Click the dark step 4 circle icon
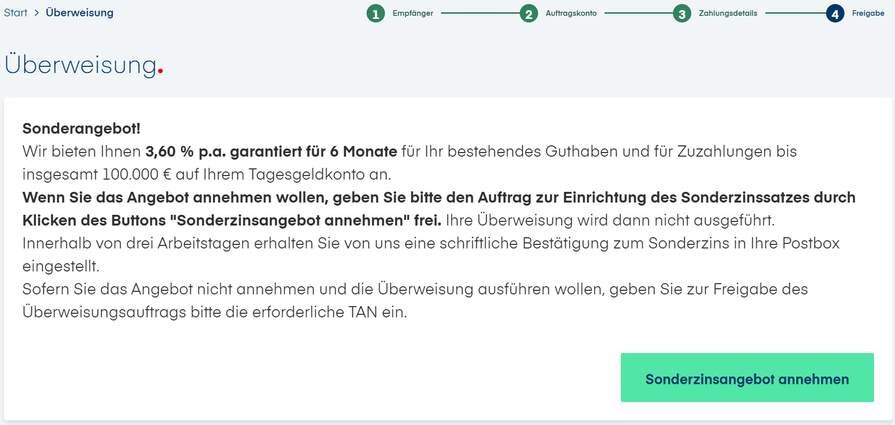This screenshot has height=425, width=895. [835, 14]
